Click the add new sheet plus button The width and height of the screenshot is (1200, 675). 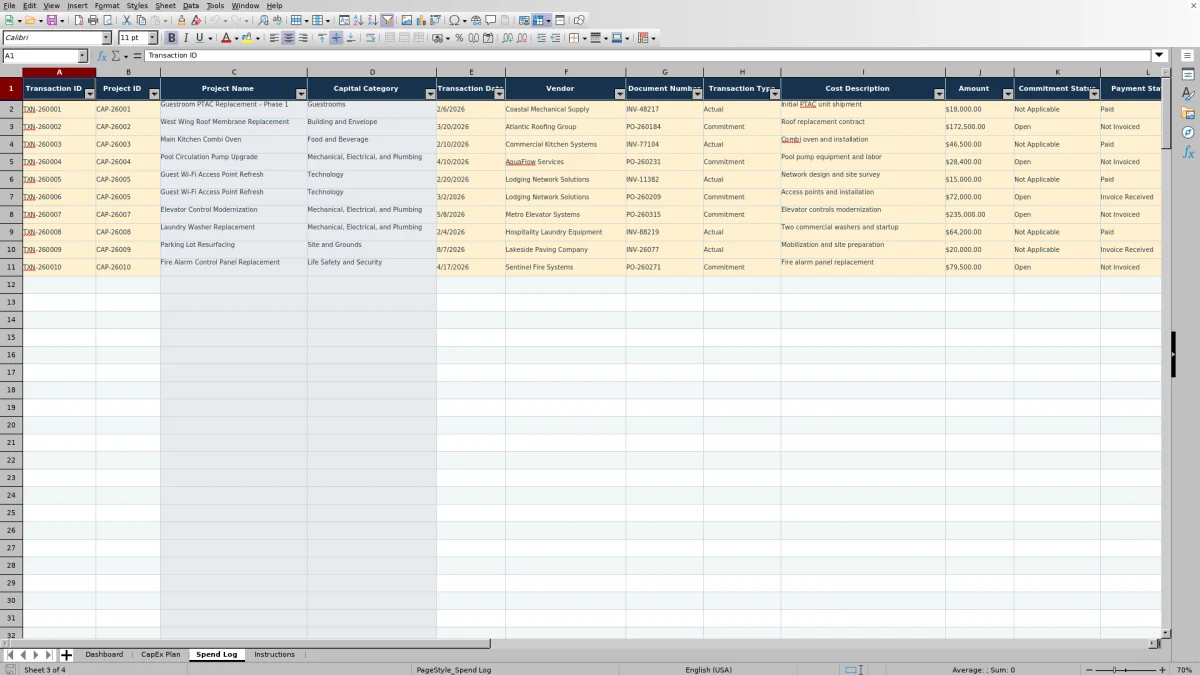click(66, 655)
